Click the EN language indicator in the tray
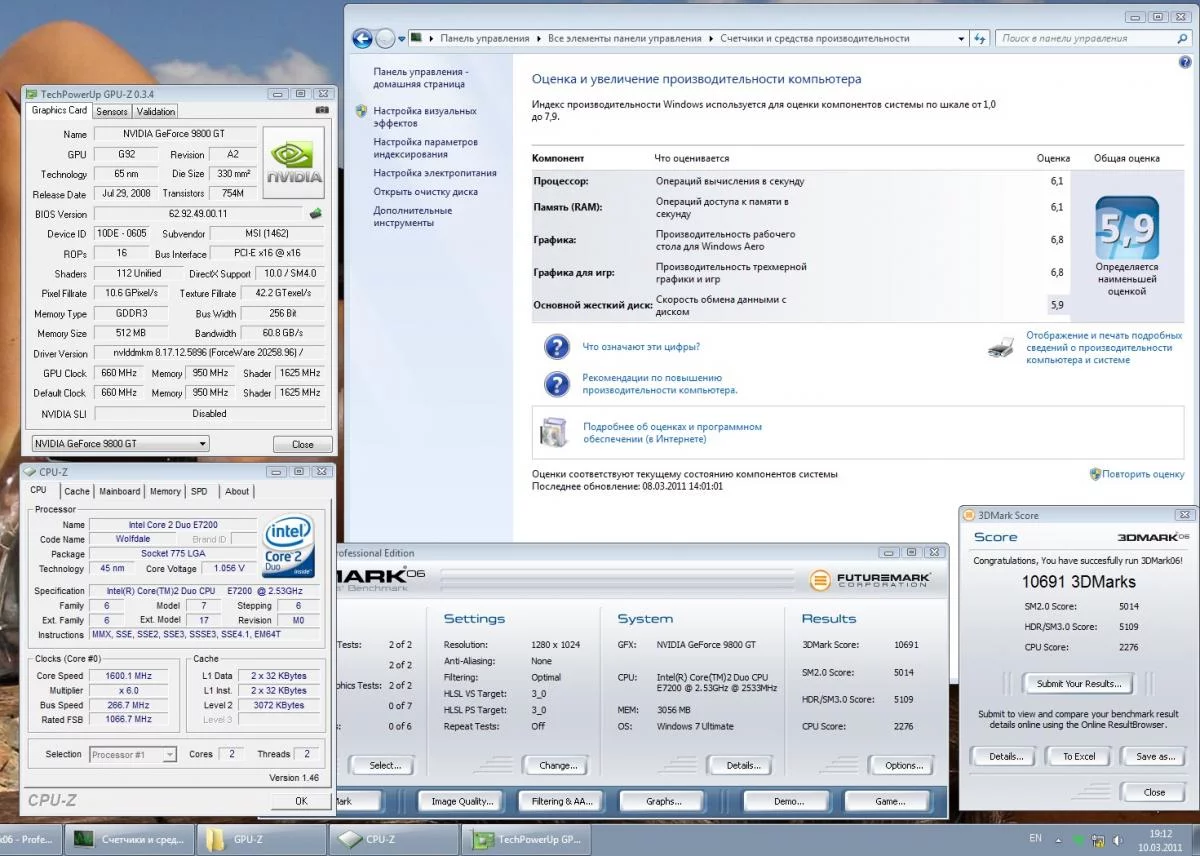The width and height of the screenshot is (1200, 856). (1035, 838)
